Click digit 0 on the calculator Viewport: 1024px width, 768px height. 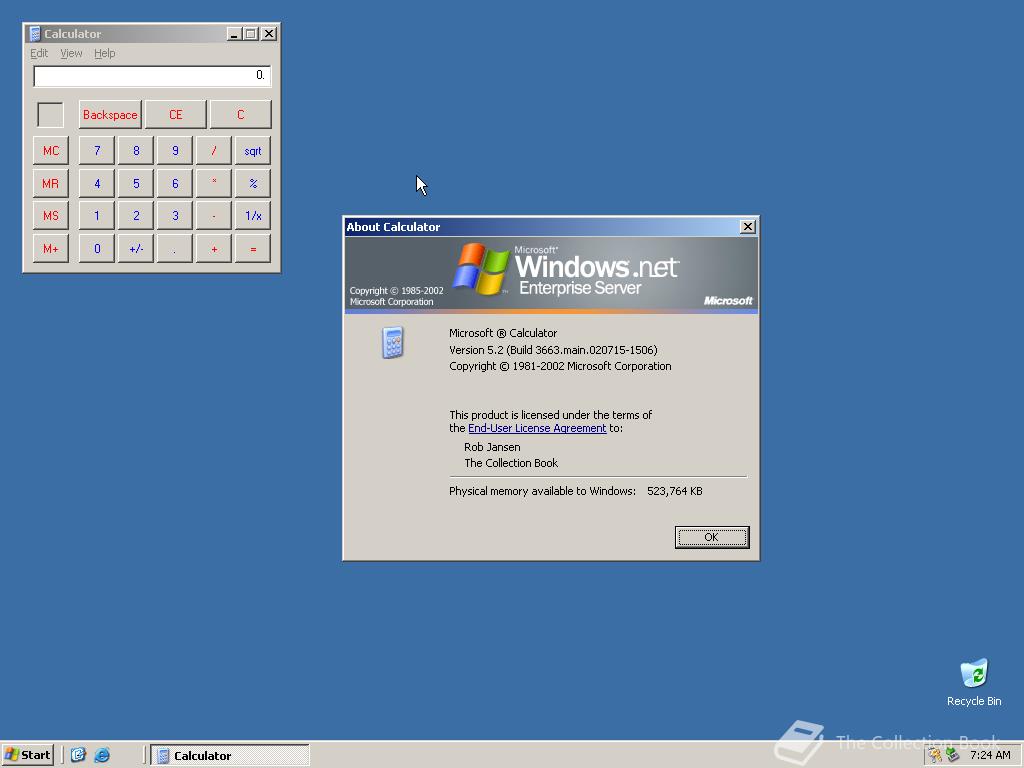tap(97, 249)
